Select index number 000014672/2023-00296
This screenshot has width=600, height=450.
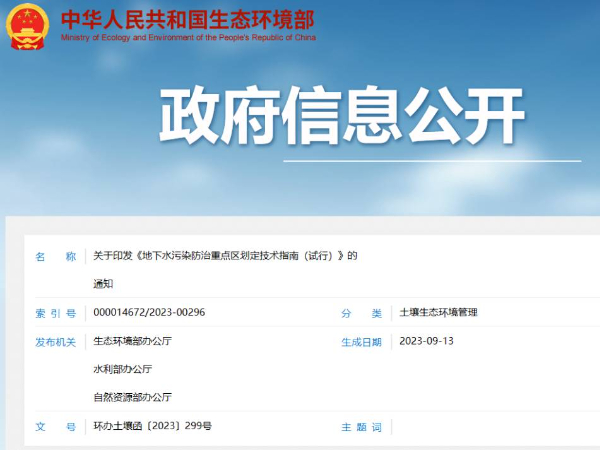[x=149, y=312]
